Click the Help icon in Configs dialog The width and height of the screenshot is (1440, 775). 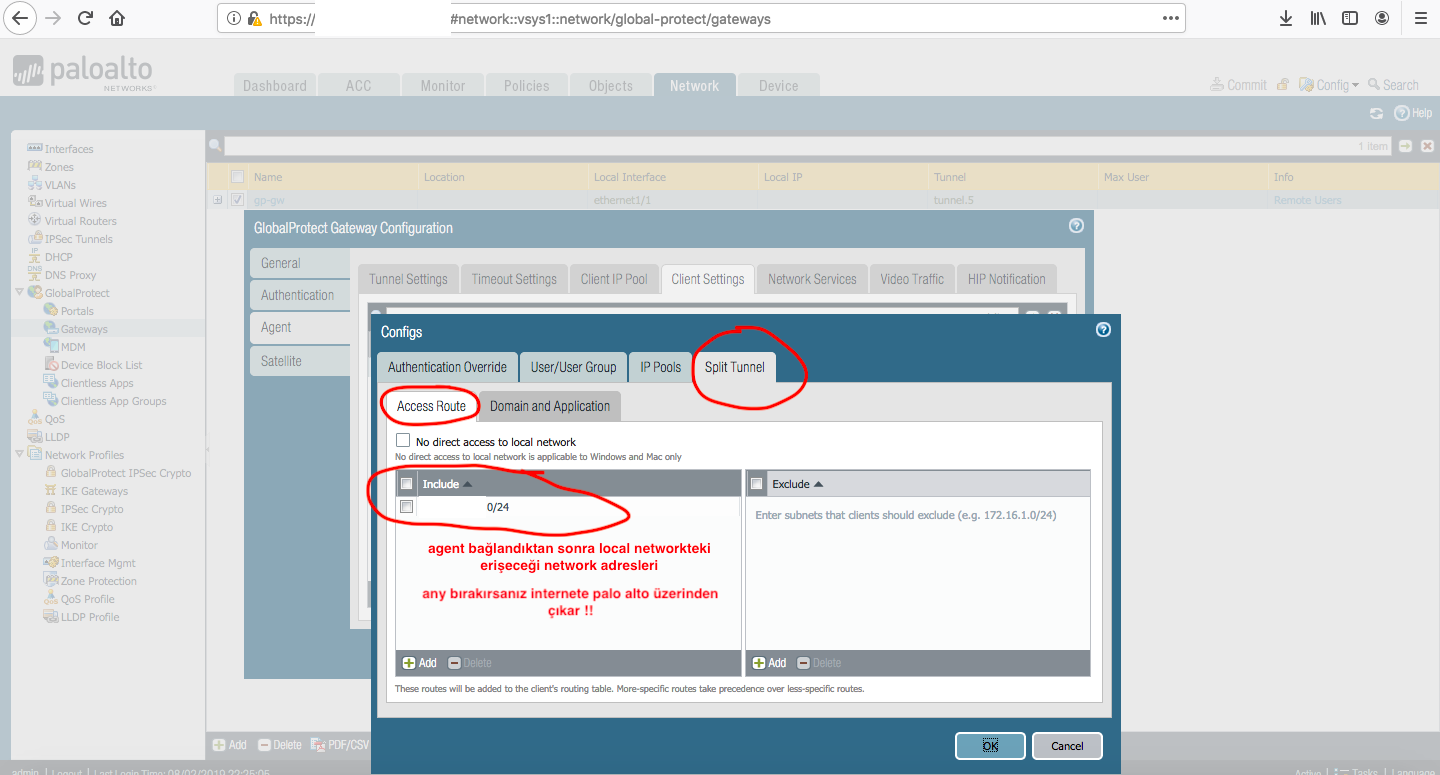[x=1103, y=330]
